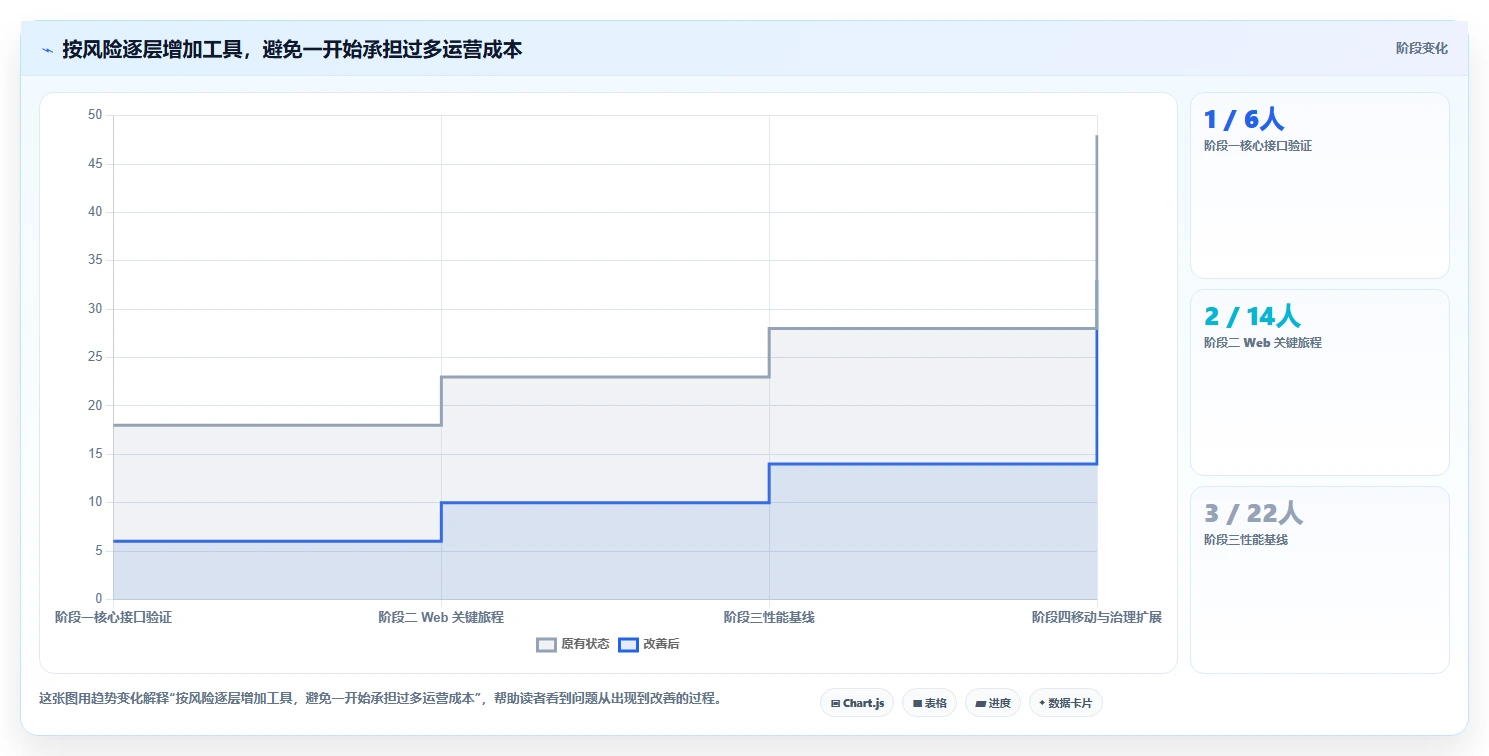The height and width of the screenshot is (756, 1489).
Task: Click the 改善后 legend label
Action: tap(661, 645)
